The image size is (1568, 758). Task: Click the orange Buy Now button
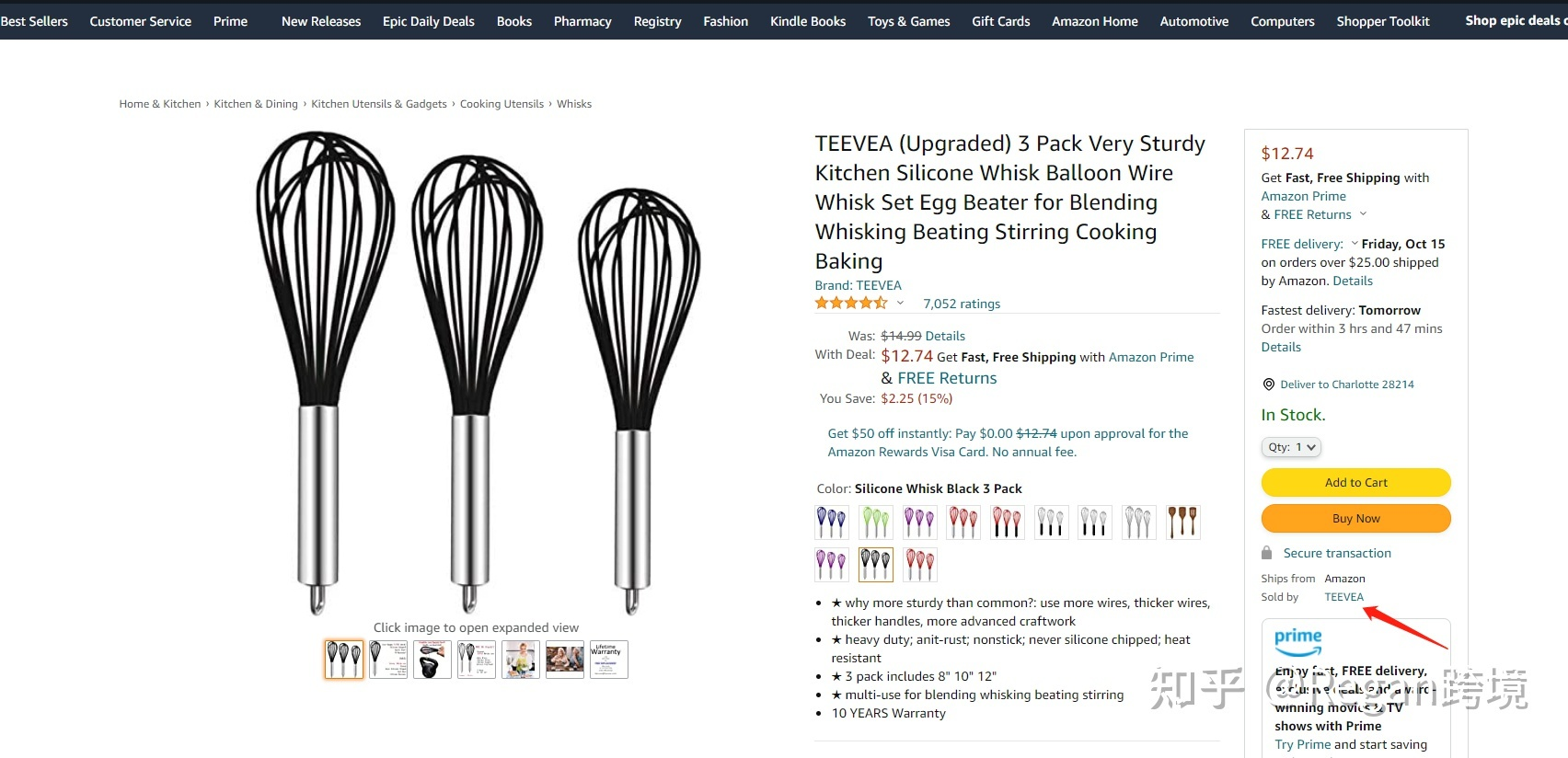[x=1355, y=519]
